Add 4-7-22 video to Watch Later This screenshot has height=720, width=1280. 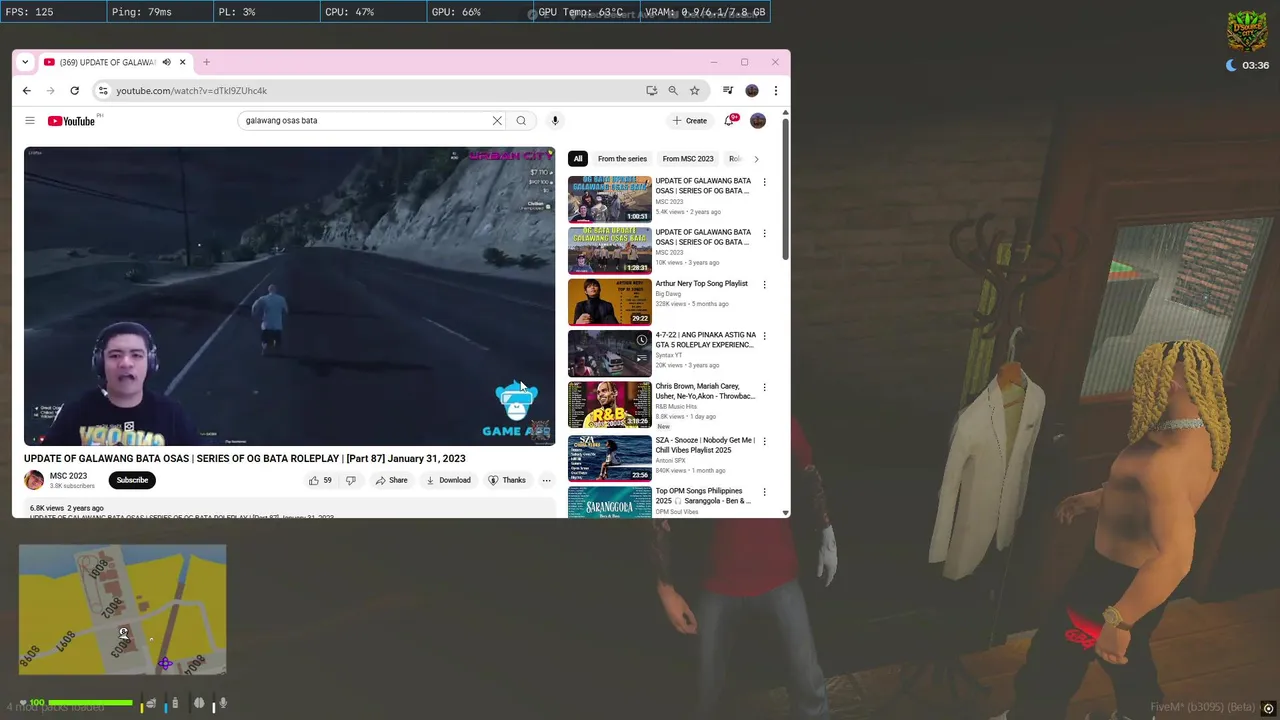642,340
